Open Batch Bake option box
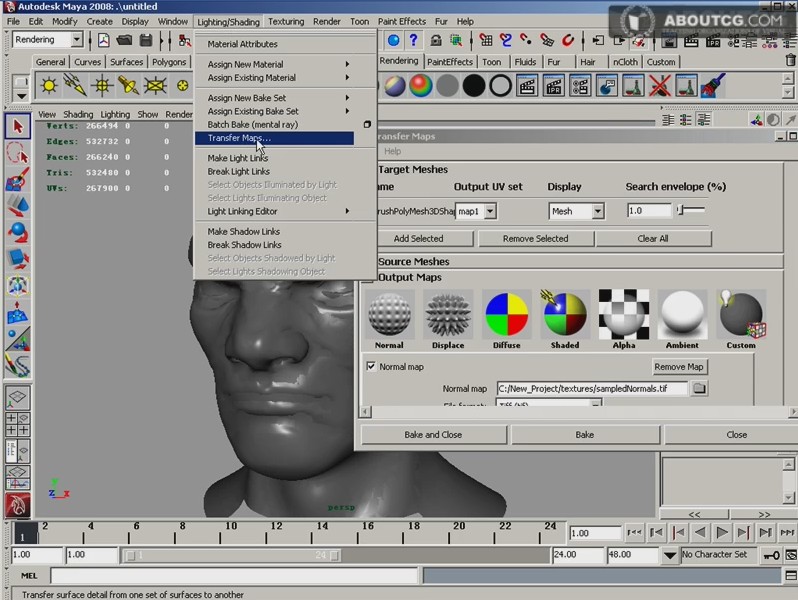Image resolution: width=798 pixels, height=600 pixels. [x=367, y=124]
